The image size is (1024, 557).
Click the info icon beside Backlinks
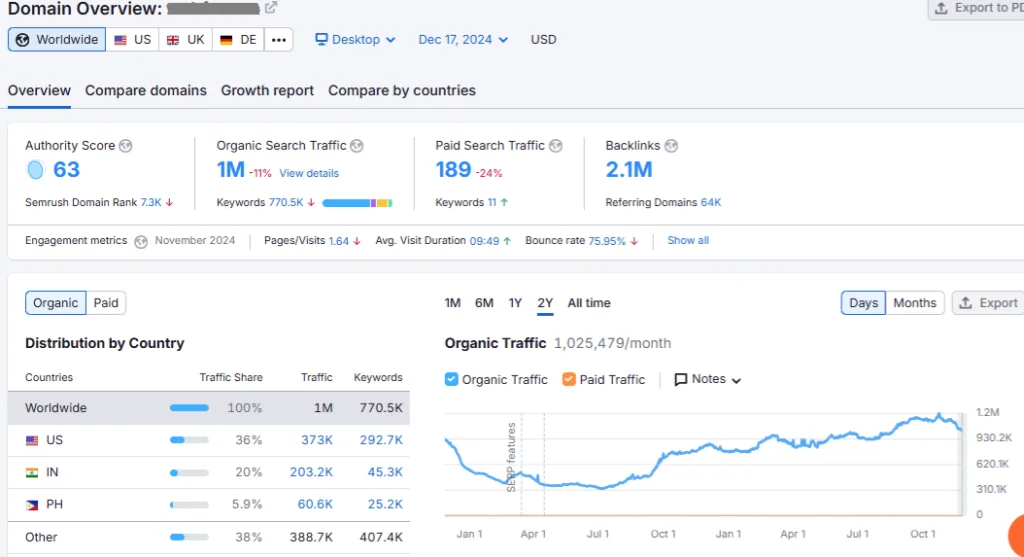(x=671, y=146)
